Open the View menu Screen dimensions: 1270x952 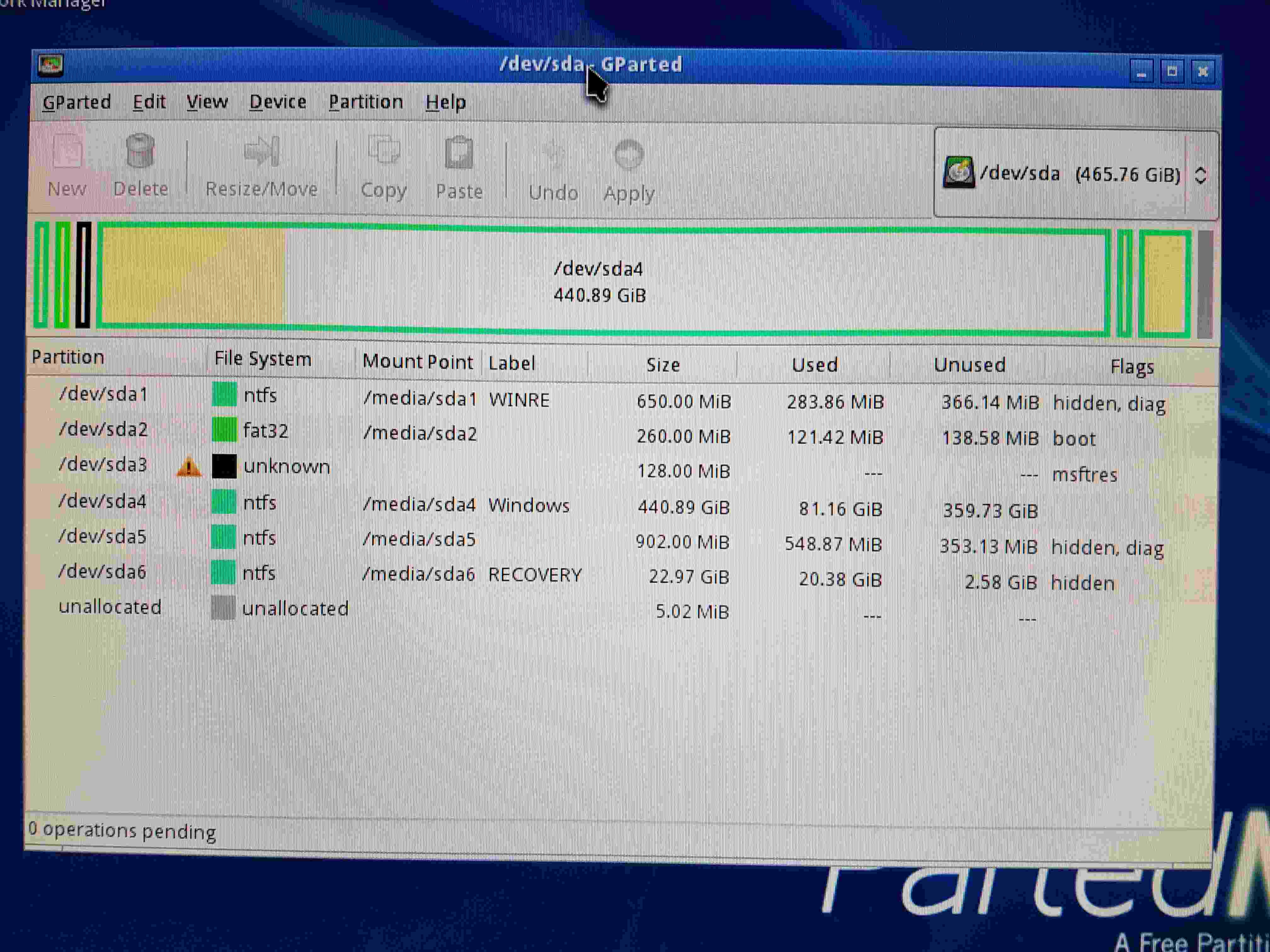coord(207,102)
